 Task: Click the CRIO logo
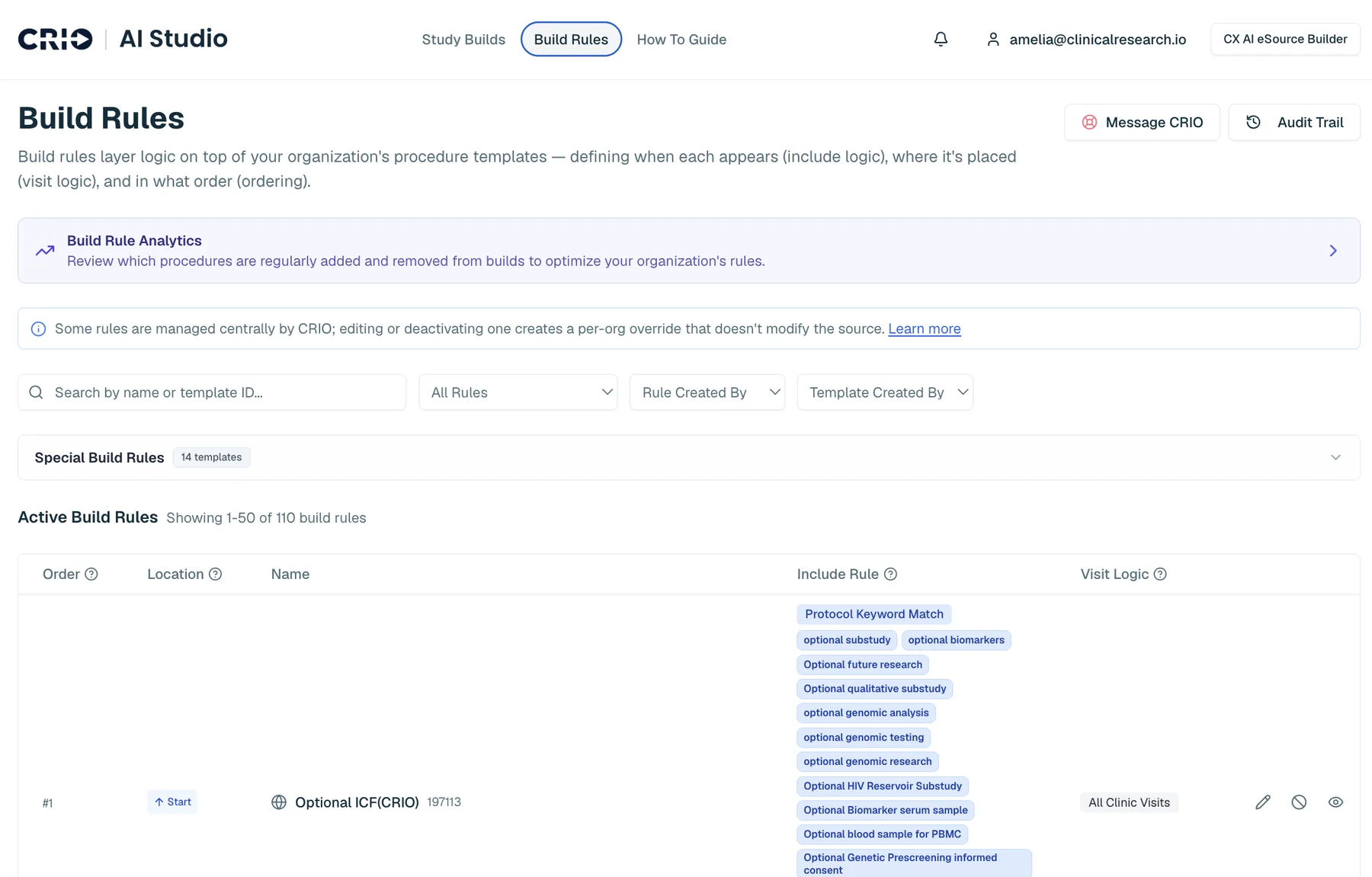coord(56,39)
